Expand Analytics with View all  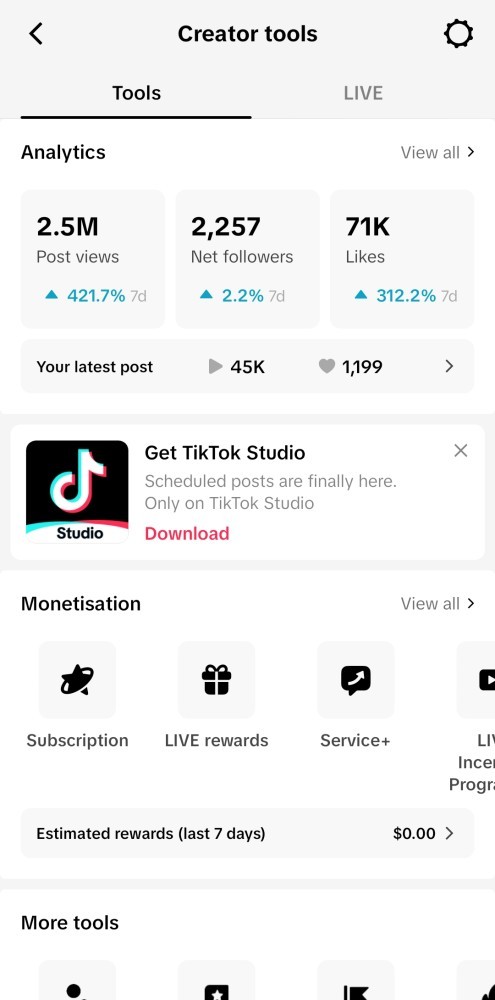[x=438, y=152]
